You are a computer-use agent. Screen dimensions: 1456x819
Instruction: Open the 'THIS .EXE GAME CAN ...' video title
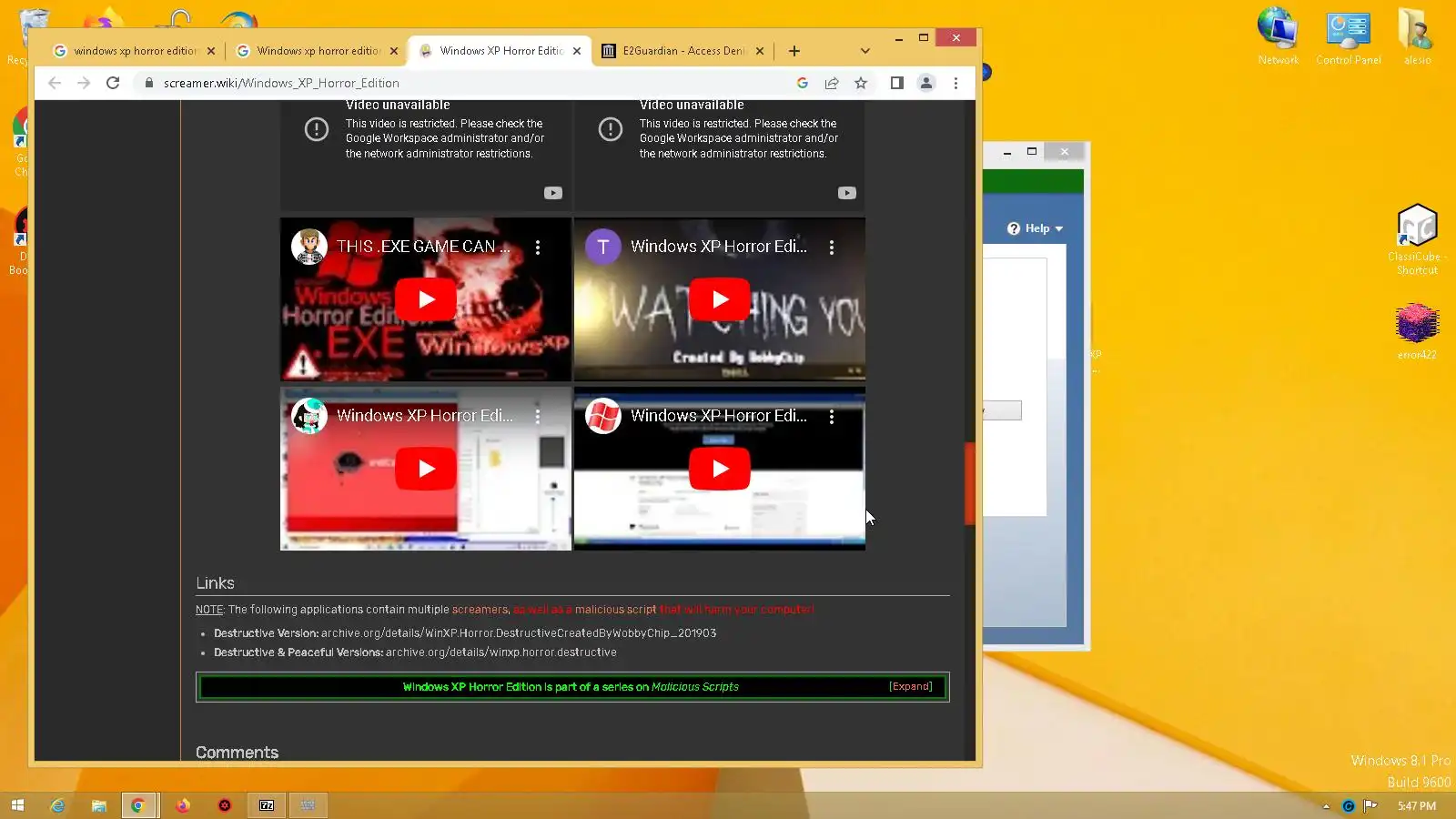423,247
